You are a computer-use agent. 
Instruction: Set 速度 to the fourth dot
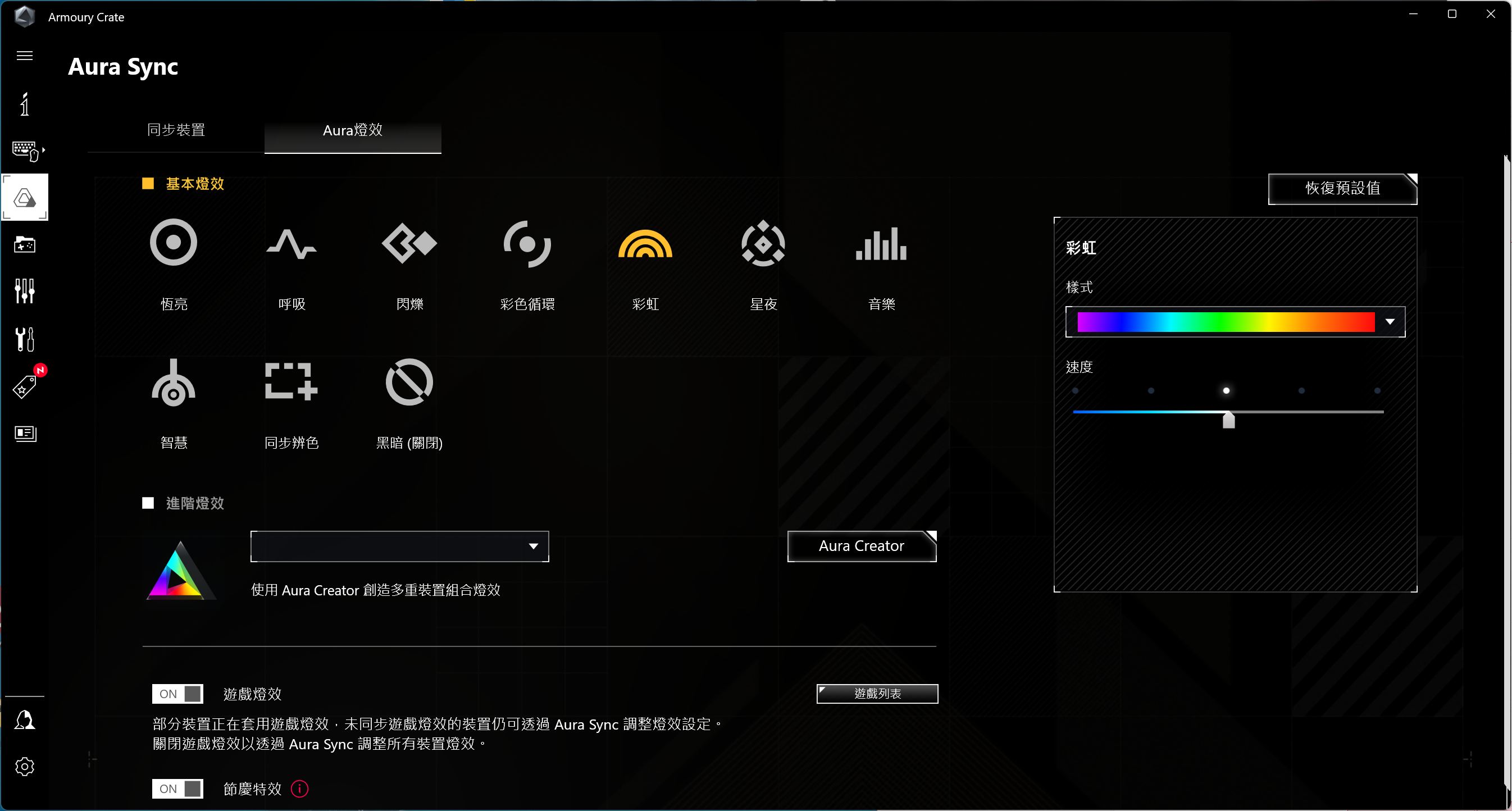[1301, 391]
